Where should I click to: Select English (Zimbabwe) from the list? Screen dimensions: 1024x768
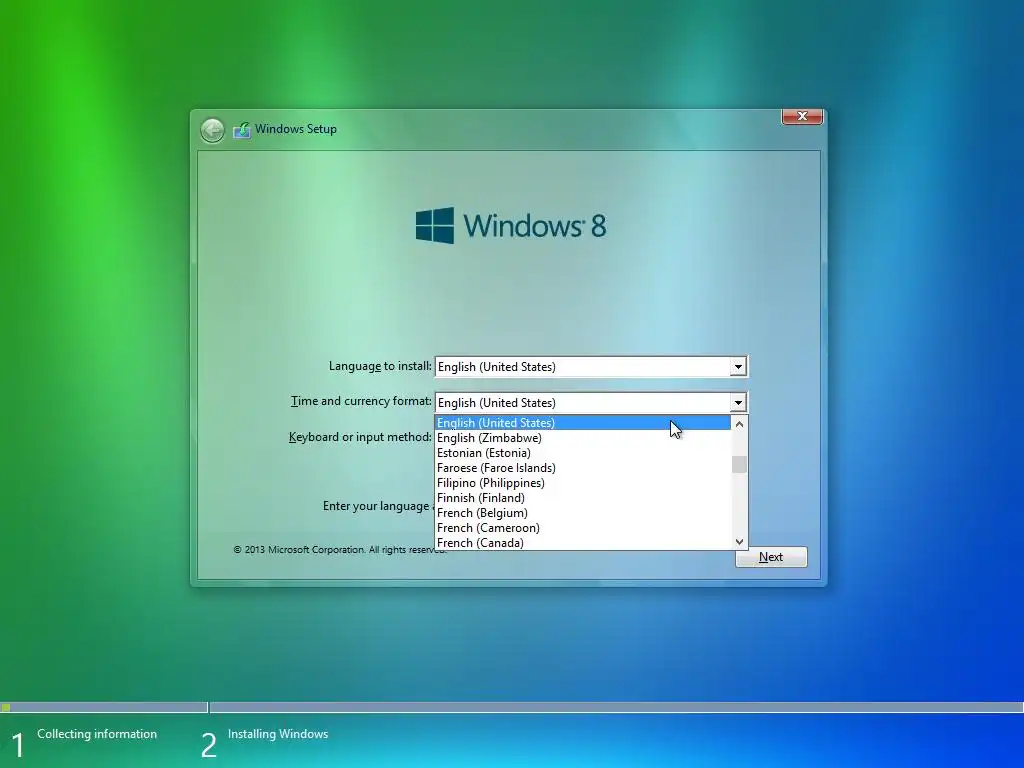click(x=583, y=438)
